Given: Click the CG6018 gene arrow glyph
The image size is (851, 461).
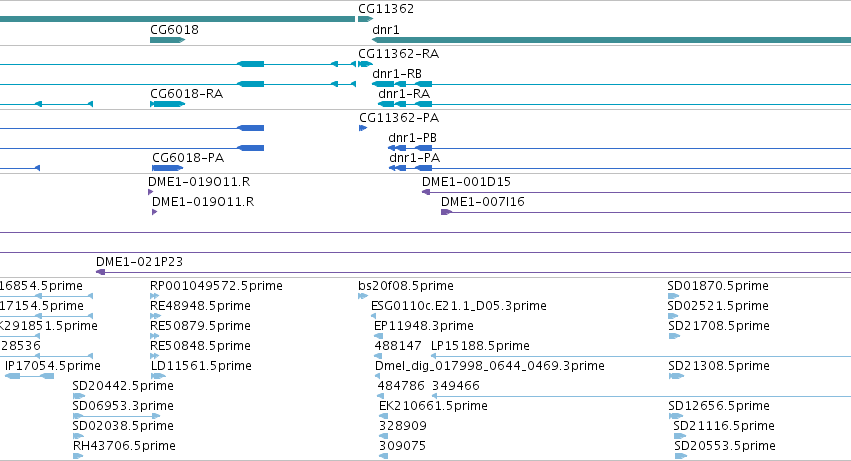Looking at the screenshot, I should [x=168, y=40].
